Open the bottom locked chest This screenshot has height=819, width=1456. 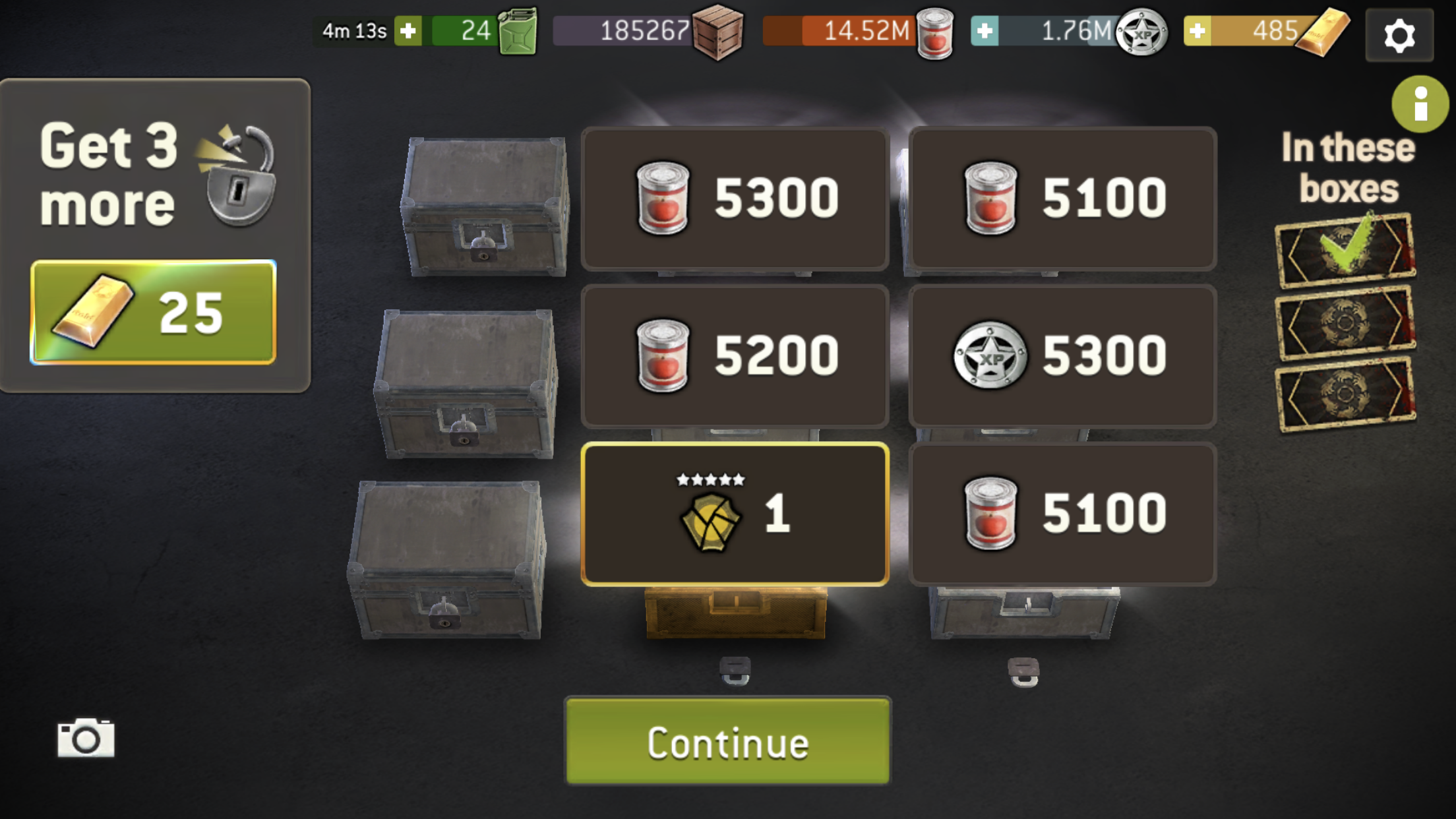[x=448, y=559]
